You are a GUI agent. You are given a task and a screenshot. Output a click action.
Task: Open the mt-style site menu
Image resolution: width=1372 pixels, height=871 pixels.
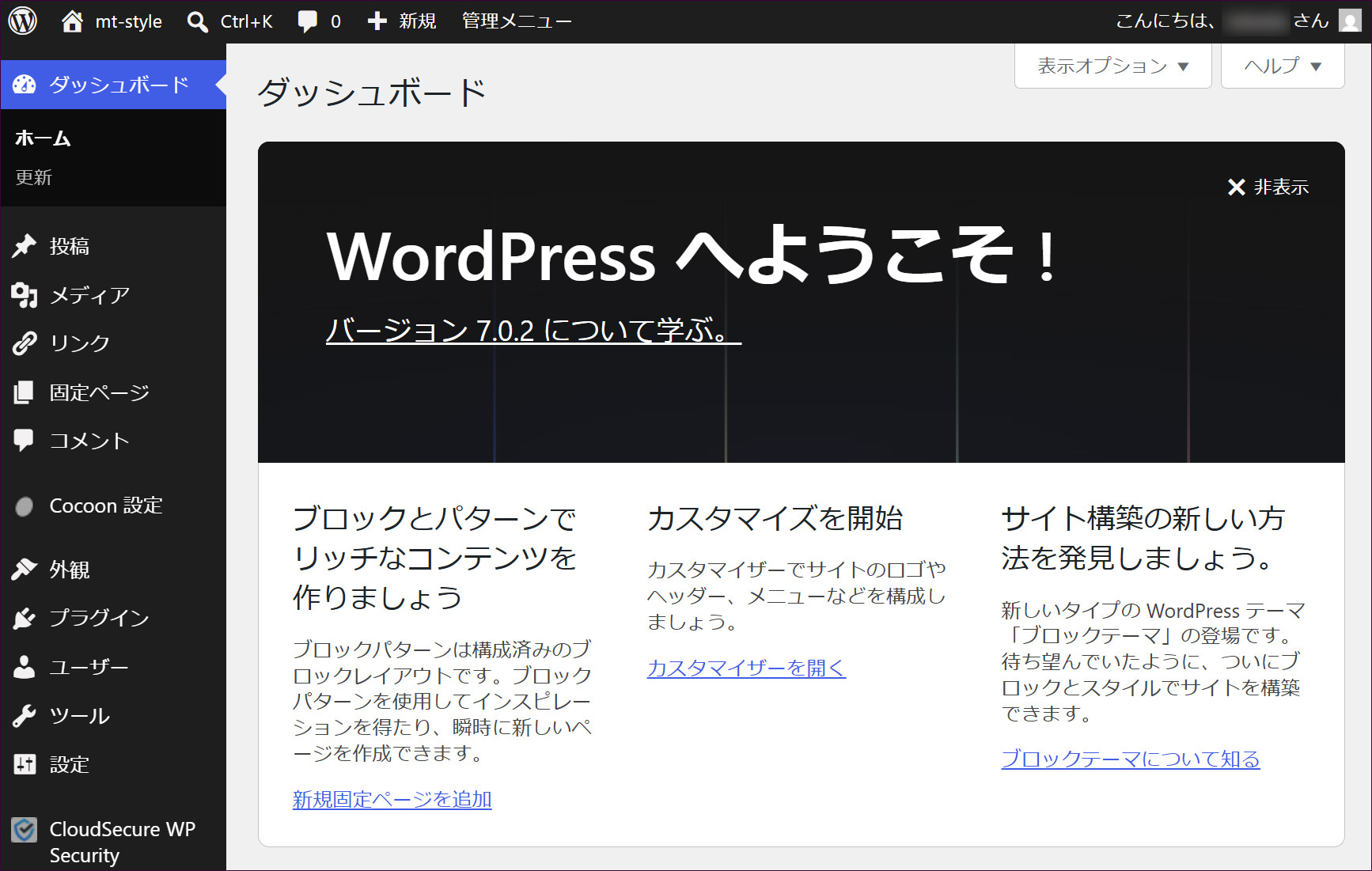[x=112, y=21]
